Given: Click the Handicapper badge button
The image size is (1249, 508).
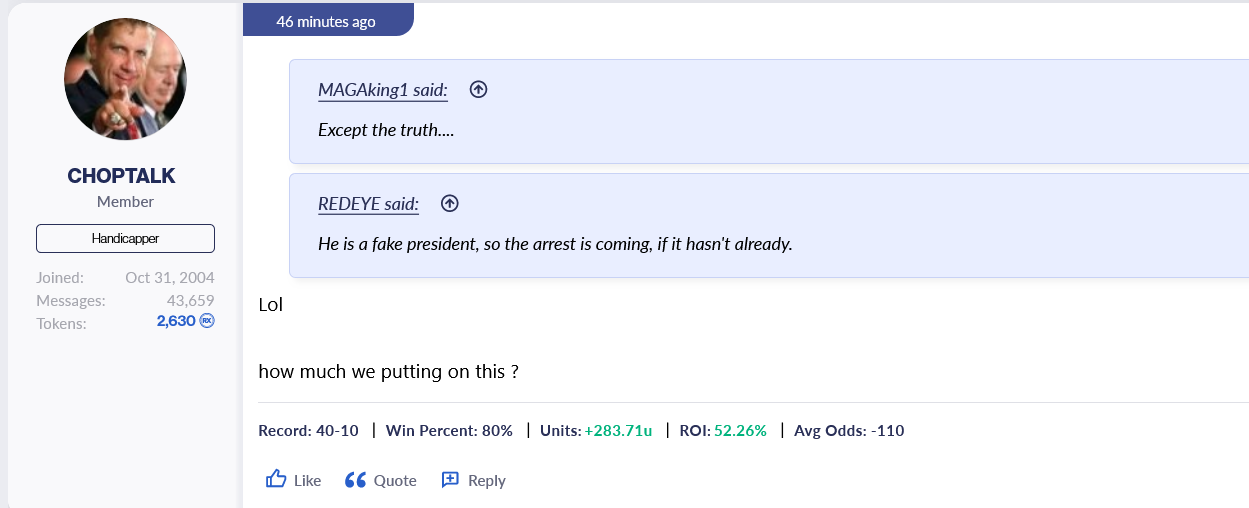Looking at the screenshot, I should (125, 239).
